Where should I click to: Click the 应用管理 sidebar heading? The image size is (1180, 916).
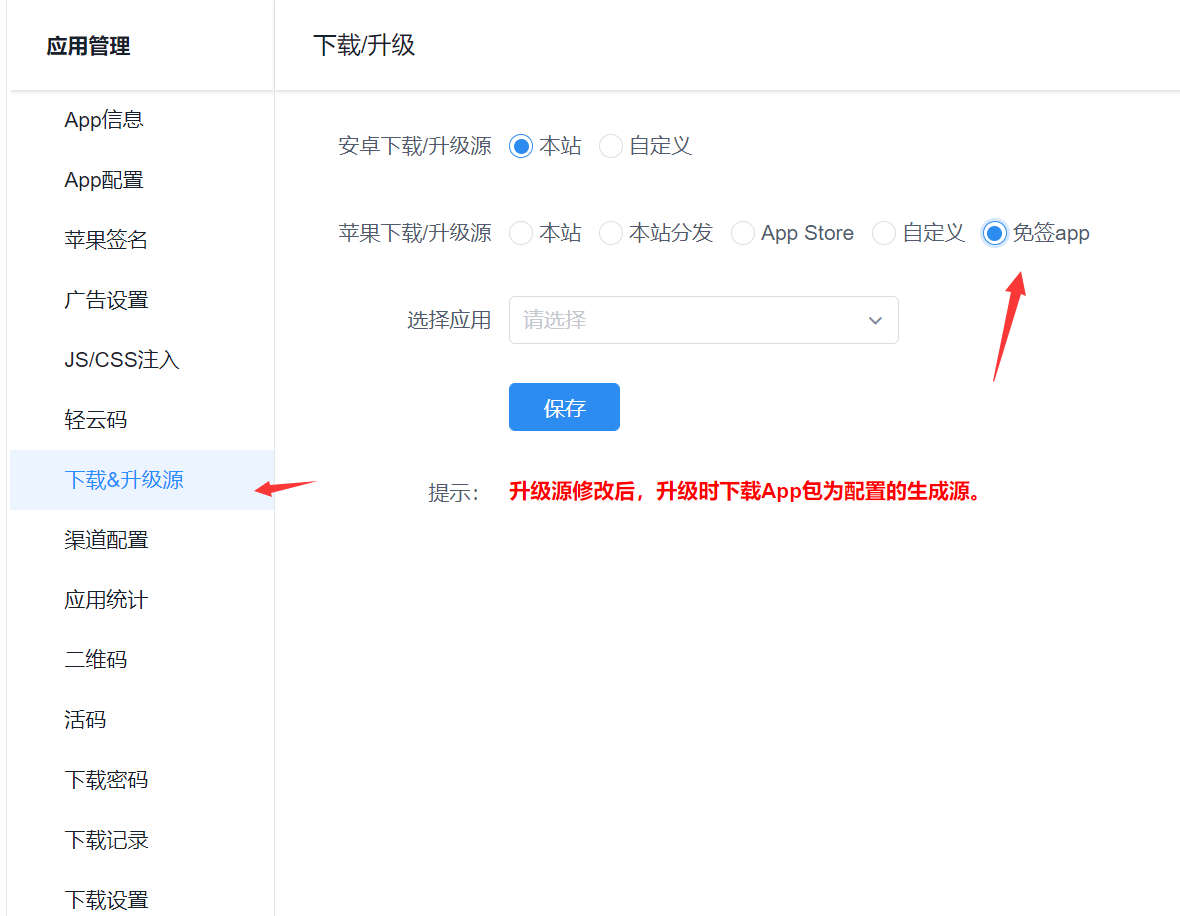point(88,46)
